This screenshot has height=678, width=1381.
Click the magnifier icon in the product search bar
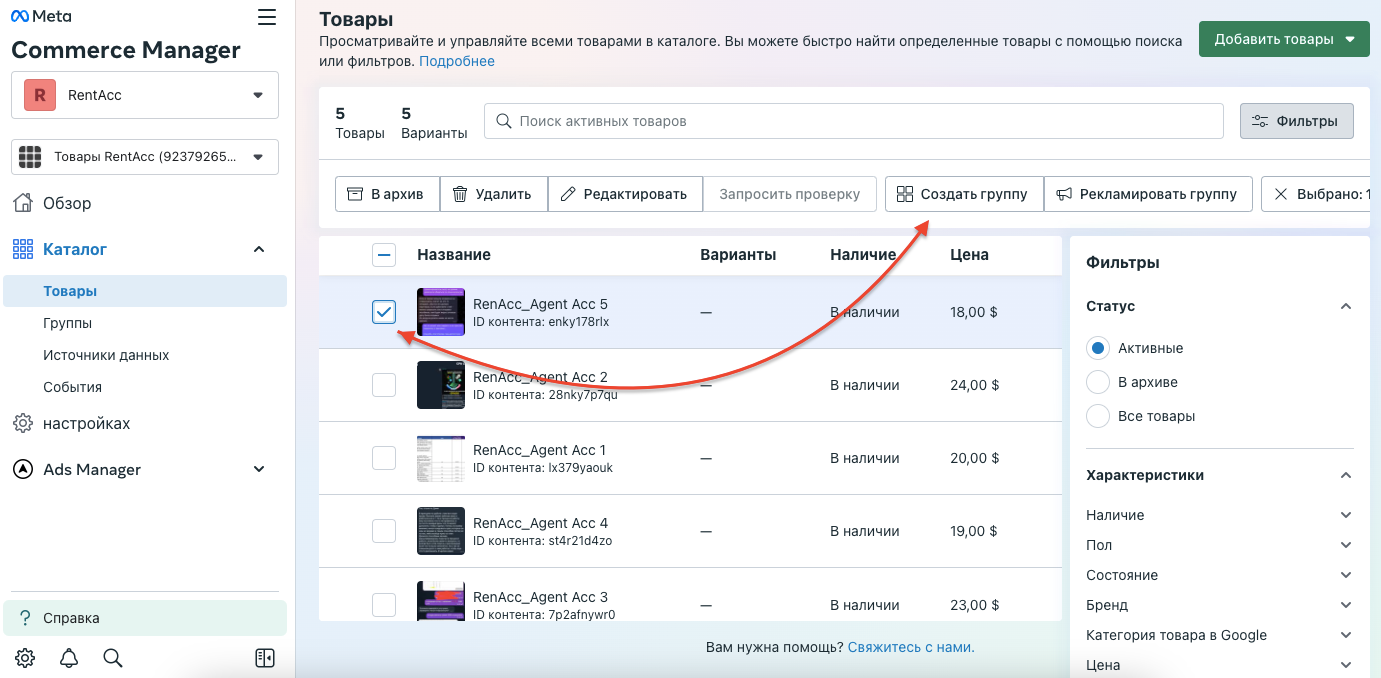504,121
